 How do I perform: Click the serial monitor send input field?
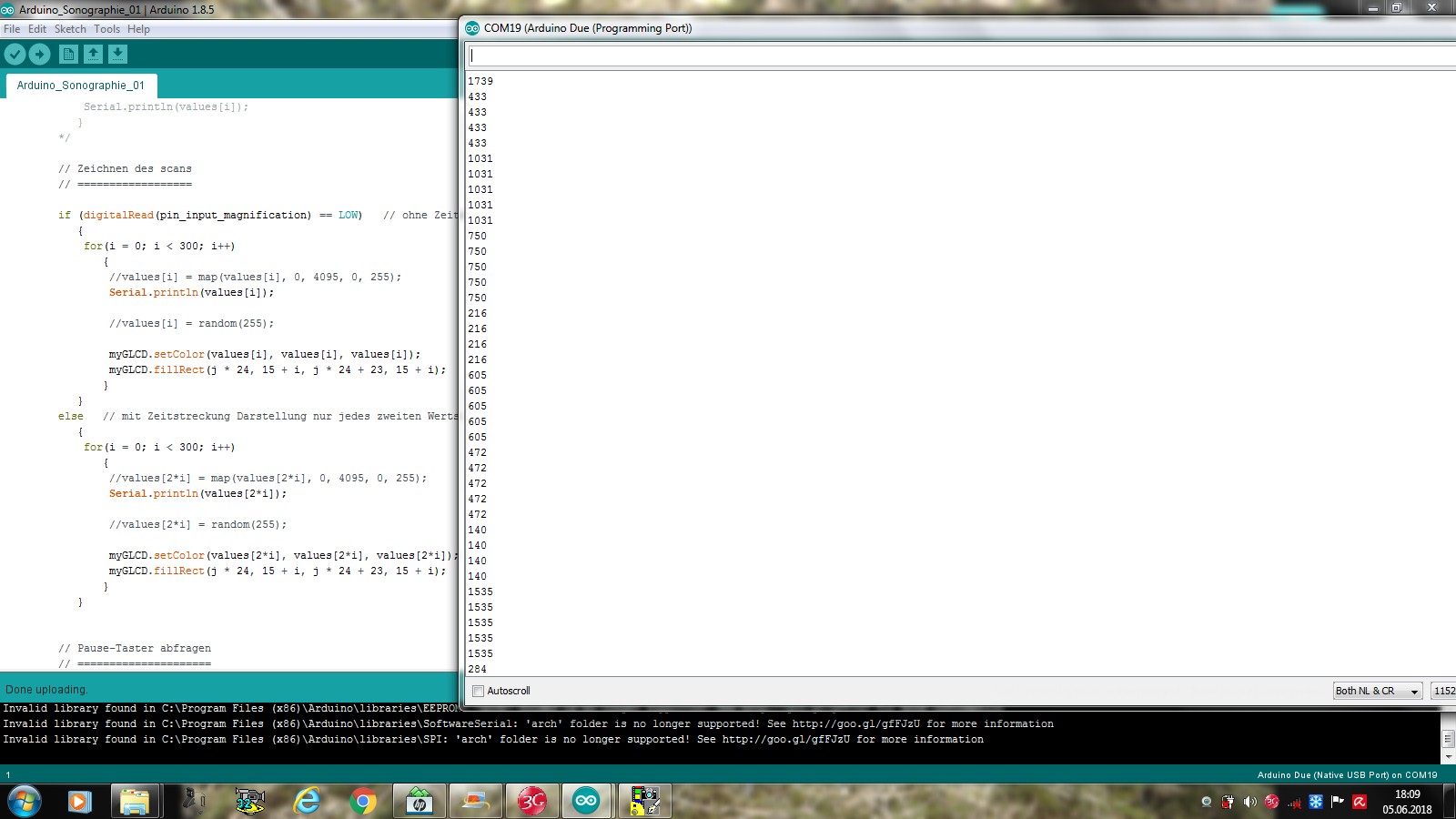point(961,56)
